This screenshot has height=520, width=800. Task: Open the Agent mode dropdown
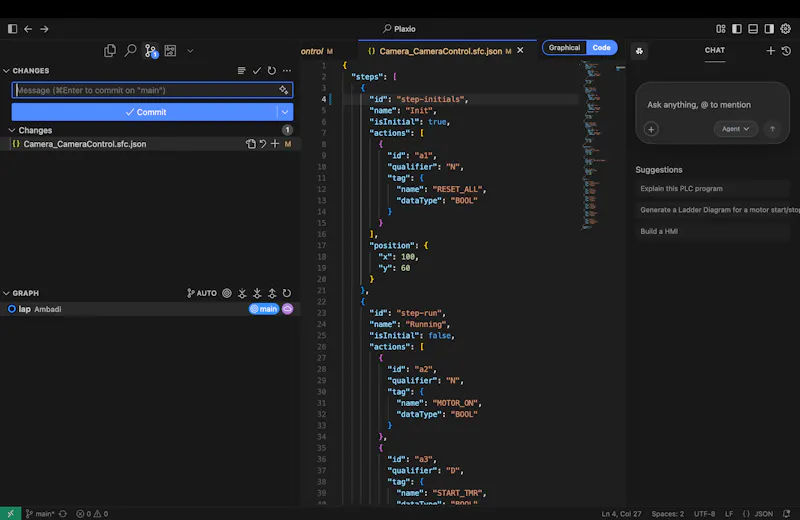(x=735, y=129)
